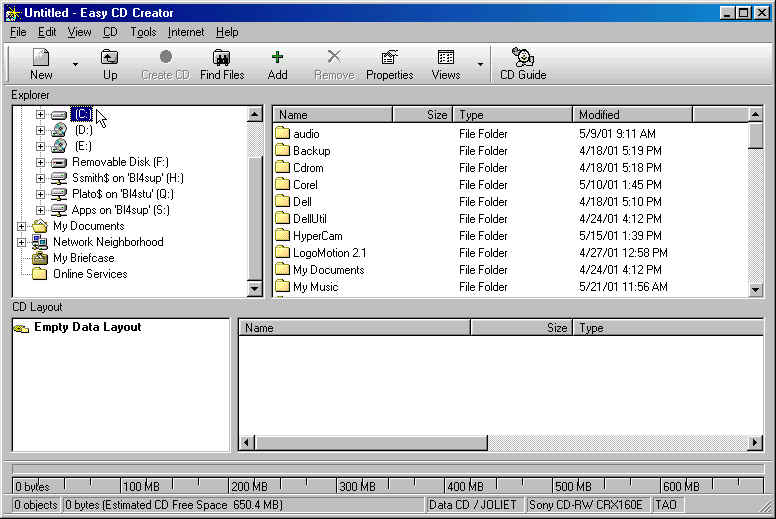Expand Ssmith$ on 'Bl4sup' (H:) node
This screenshot has height=519, width=776.
41,178
